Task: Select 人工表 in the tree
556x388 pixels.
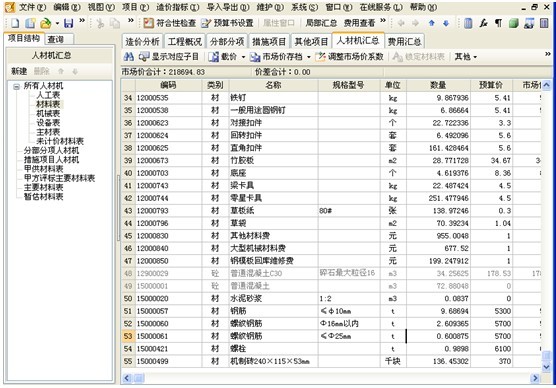Action: [x=48, y=95]
